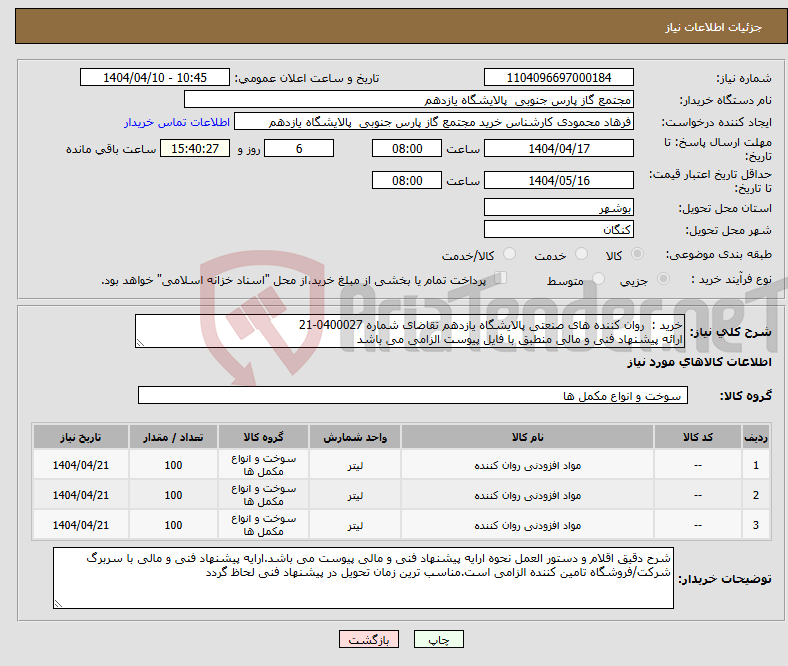
Task: Click the ایجاد کننده درخواست field
Action: (434, 122)
